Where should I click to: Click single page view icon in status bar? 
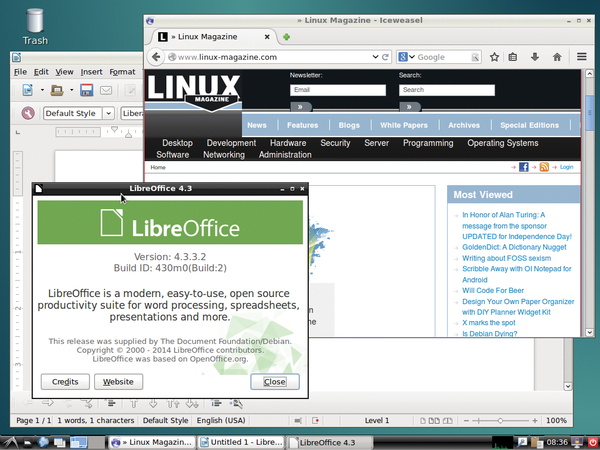[x=423, y=421]
